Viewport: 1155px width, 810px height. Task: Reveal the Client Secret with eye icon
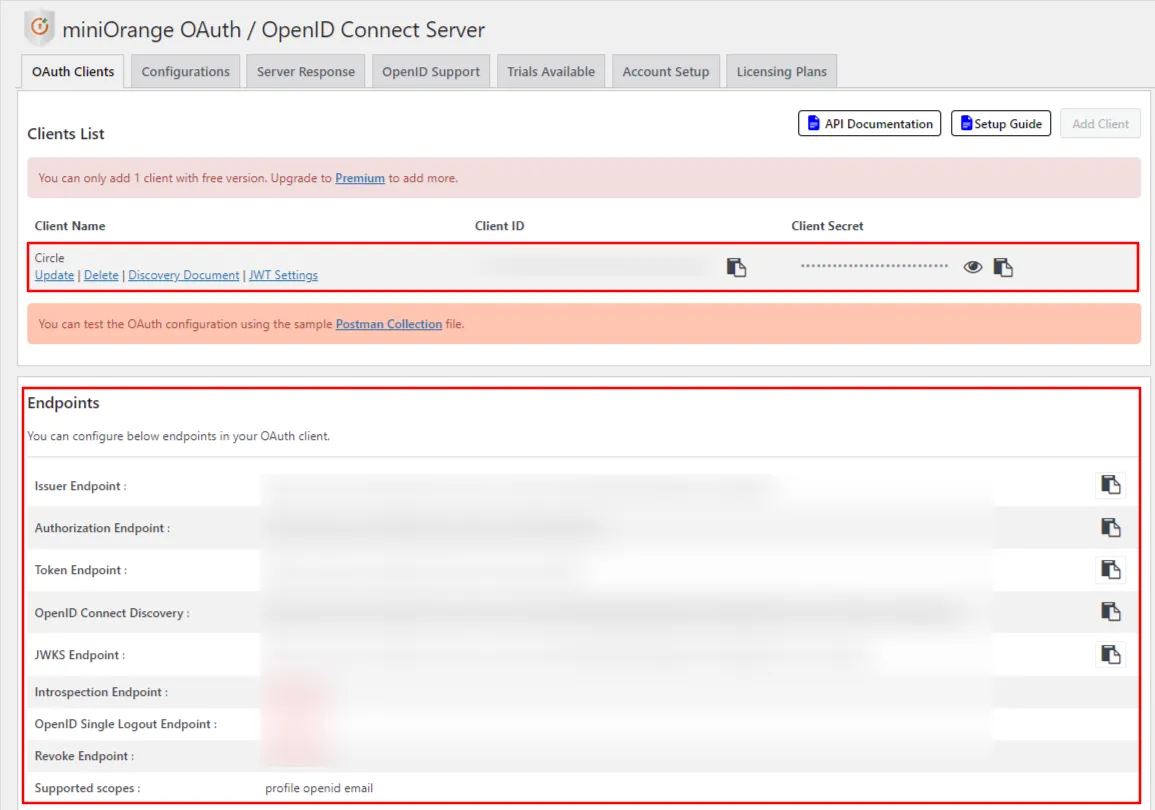pos(972,267)
